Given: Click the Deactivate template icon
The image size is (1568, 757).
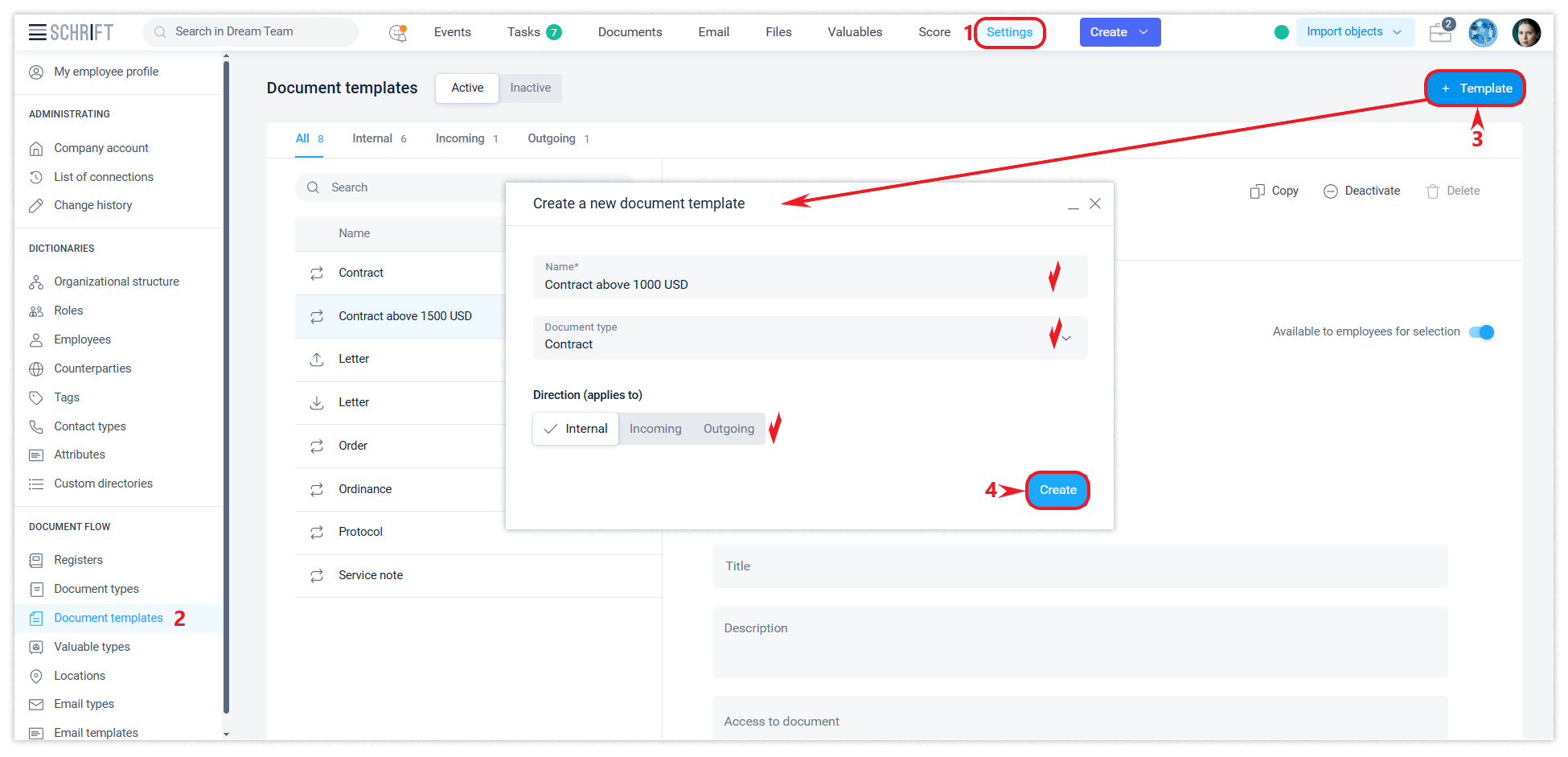Looking at the screenshot, I should pos(1331,191).
